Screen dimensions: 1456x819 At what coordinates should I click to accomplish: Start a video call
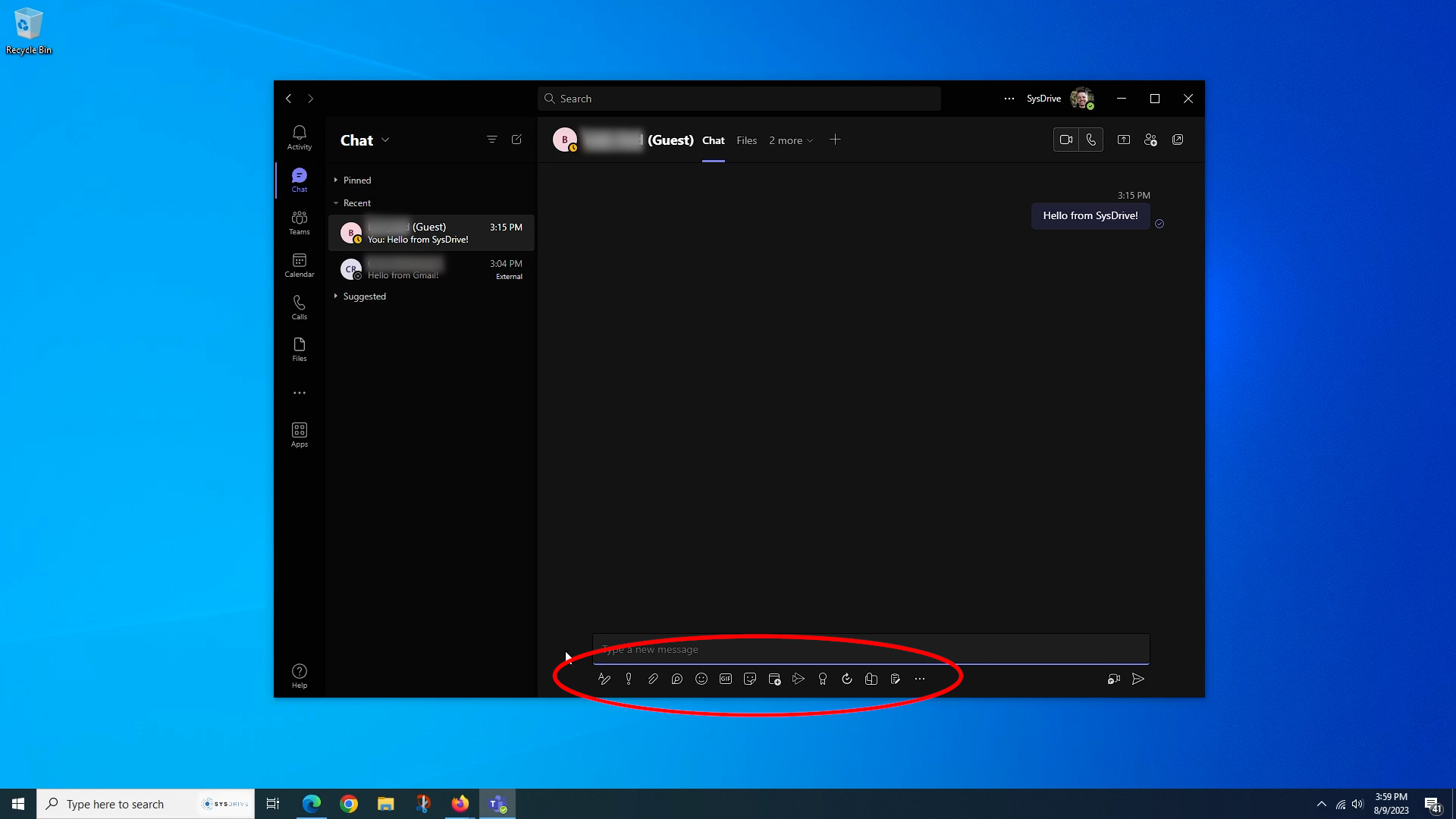(1065, 140)
